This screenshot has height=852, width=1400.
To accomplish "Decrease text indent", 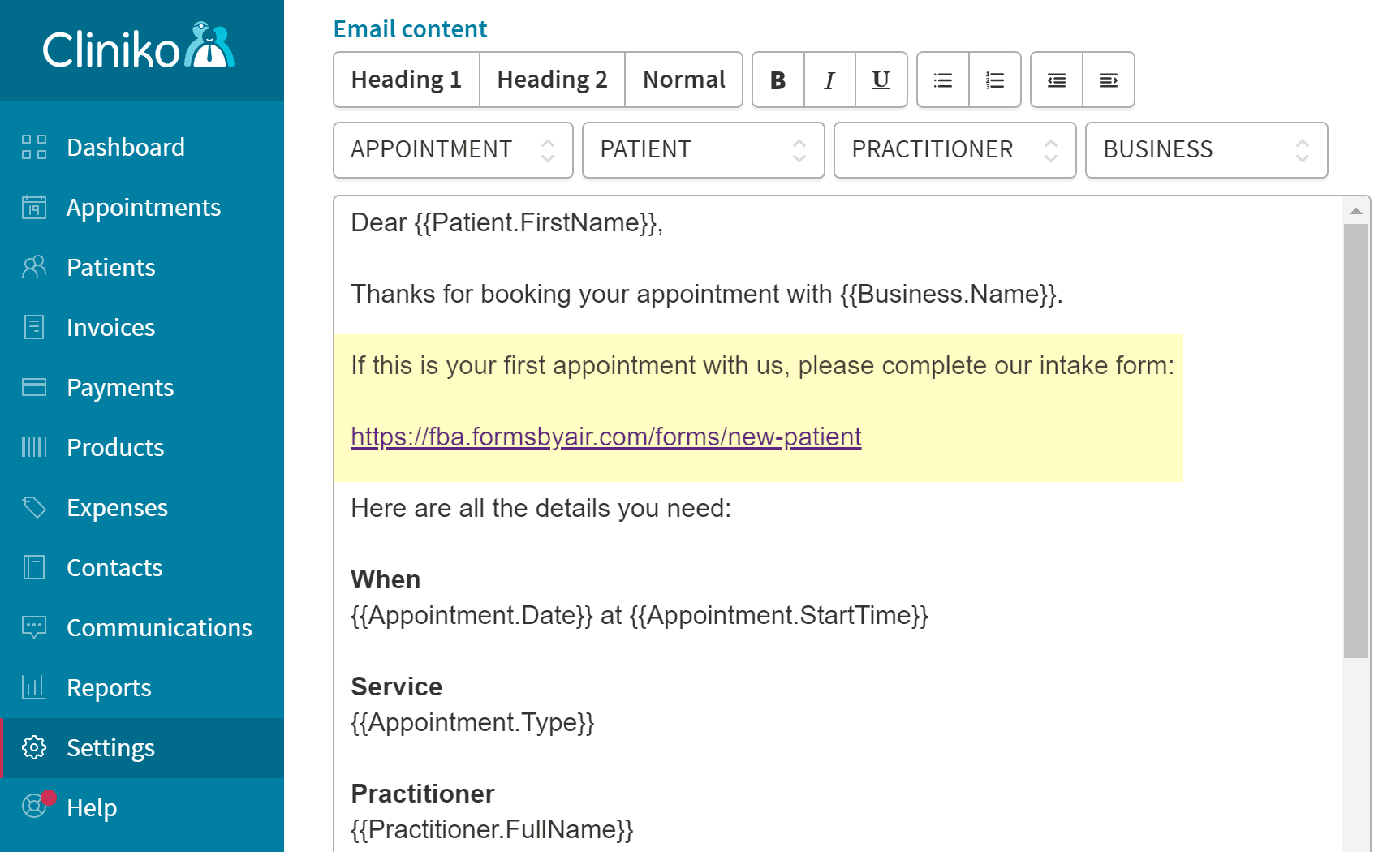I will click(x=1056, y=80).
